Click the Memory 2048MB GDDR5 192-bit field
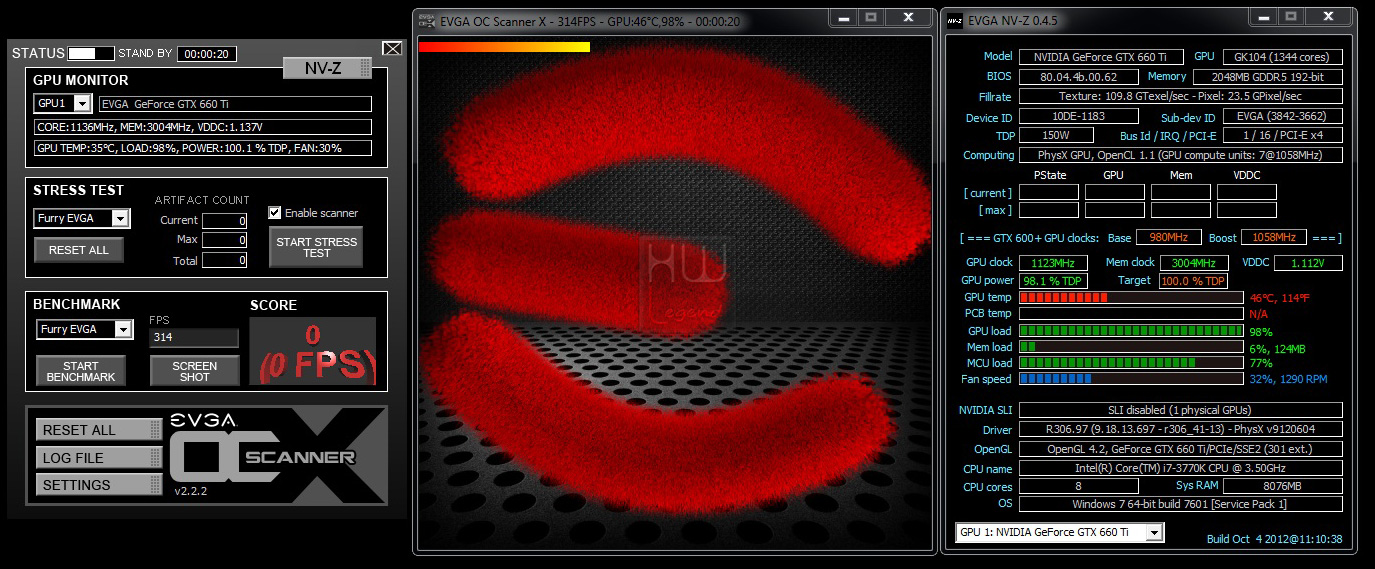The image size is (1375, 569). 1268,76
